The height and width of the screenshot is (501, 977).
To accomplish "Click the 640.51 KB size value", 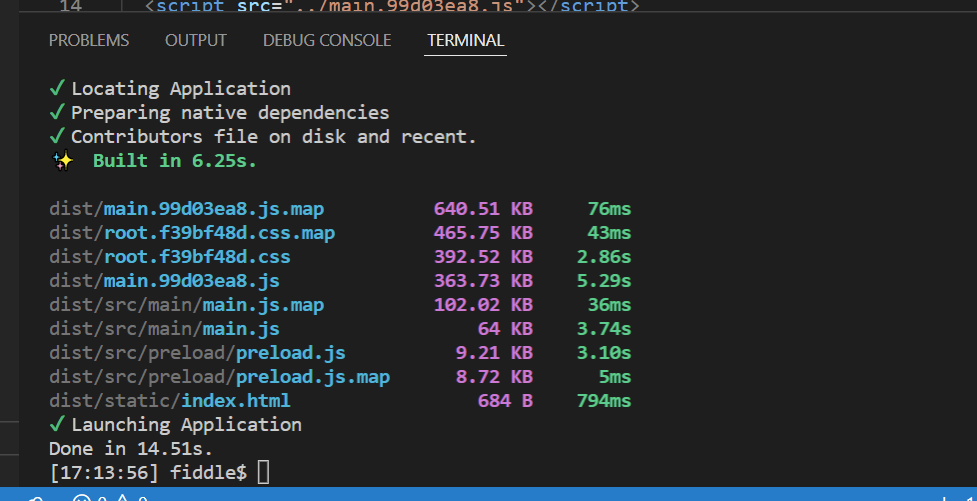I will pos(484,209).
